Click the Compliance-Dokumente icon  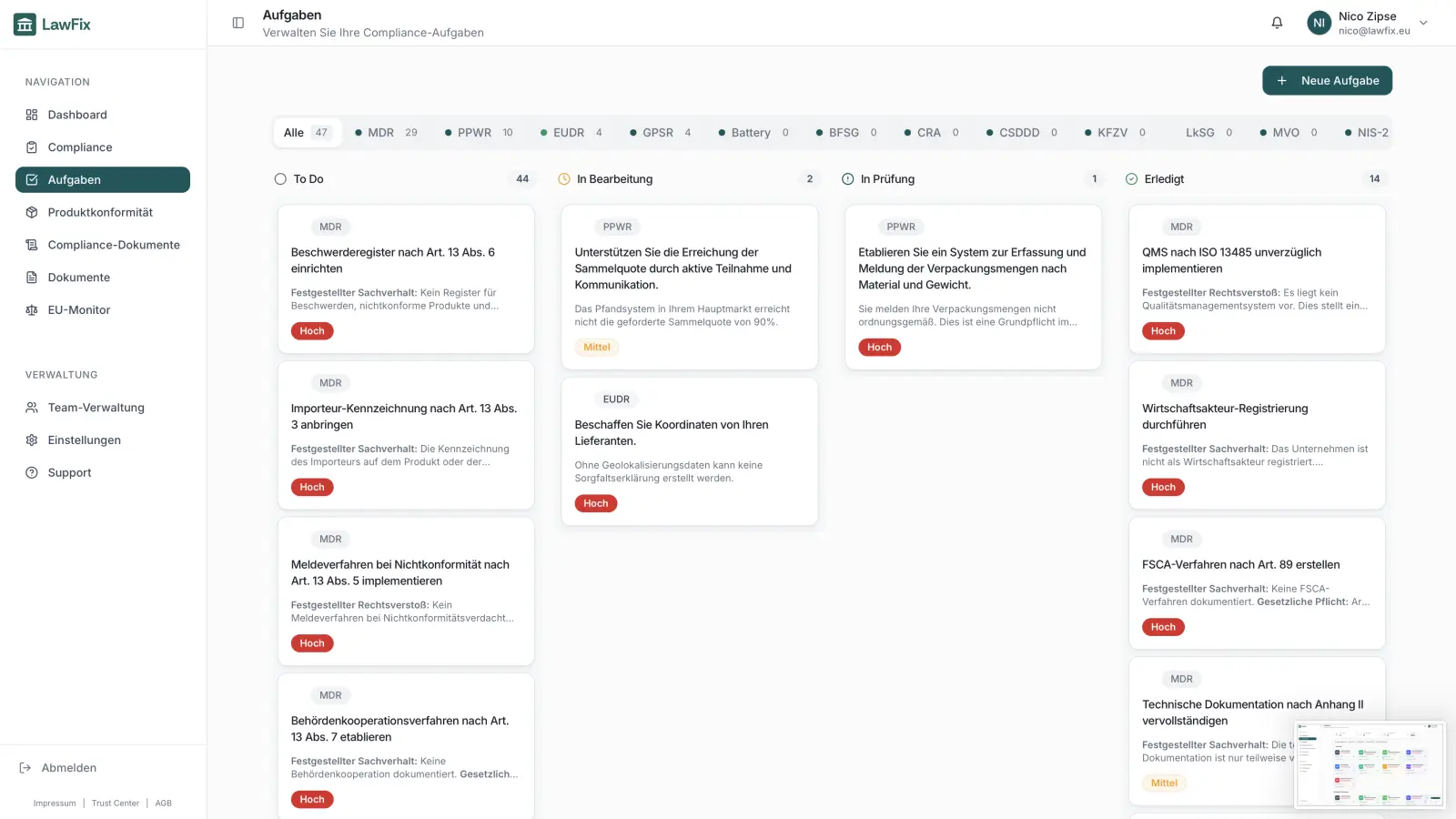coord(32,245)
